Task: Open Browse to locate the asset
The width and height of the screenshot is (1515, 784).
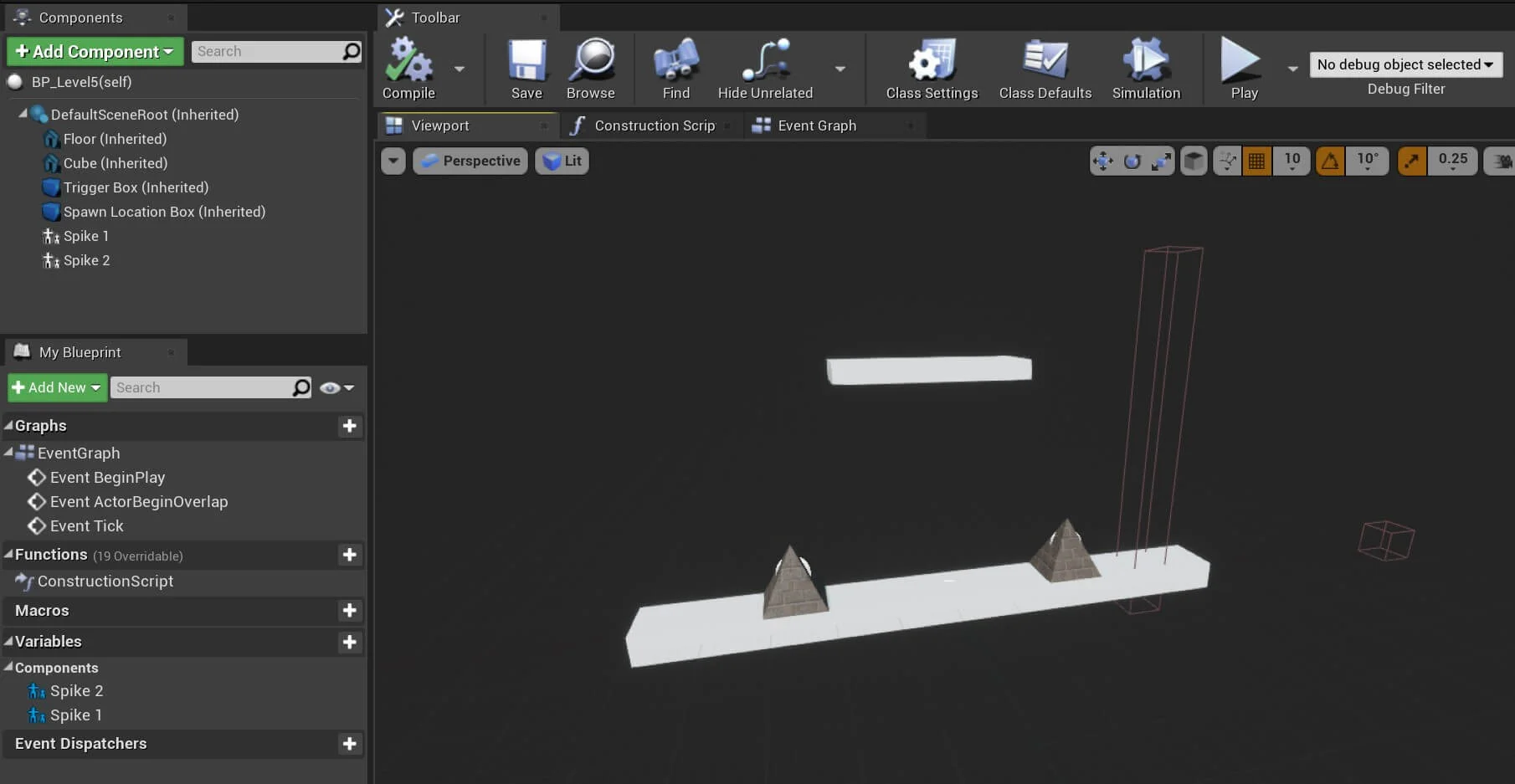Action: (591, 61)
